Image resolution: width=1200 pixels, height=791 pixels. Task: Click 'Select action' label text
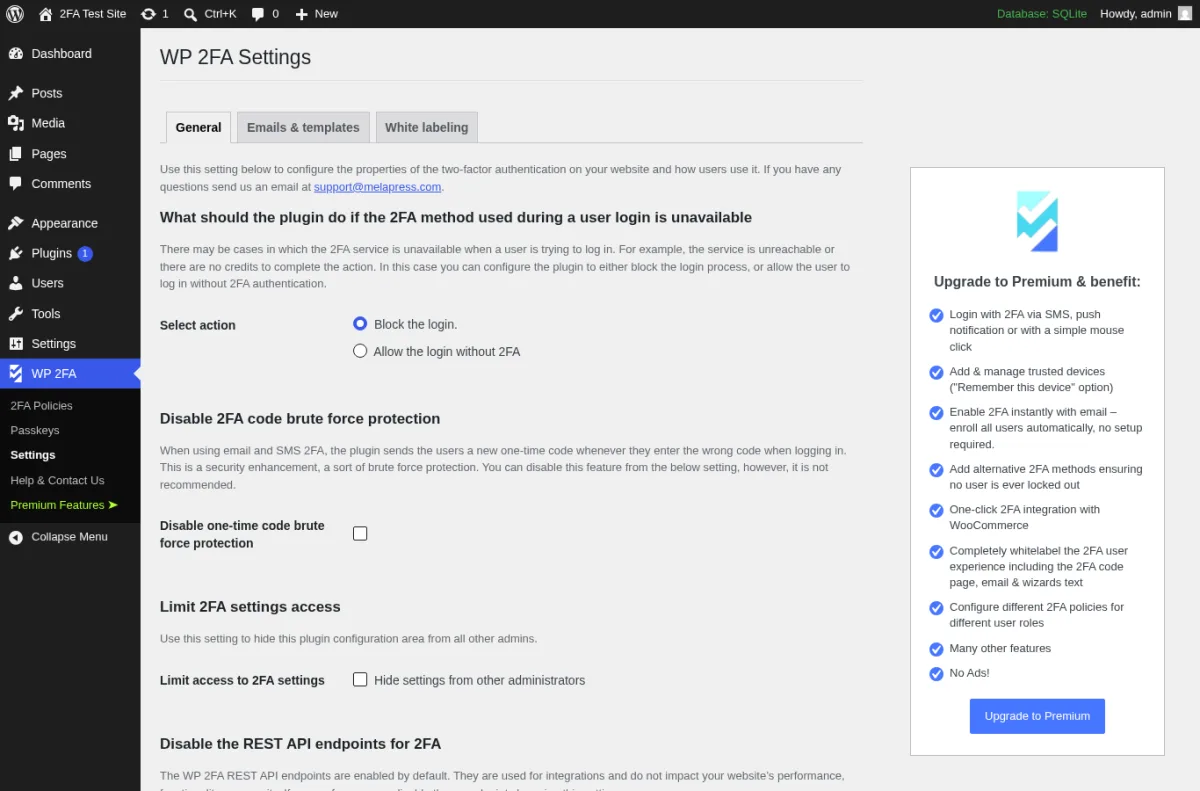point(198,325)
